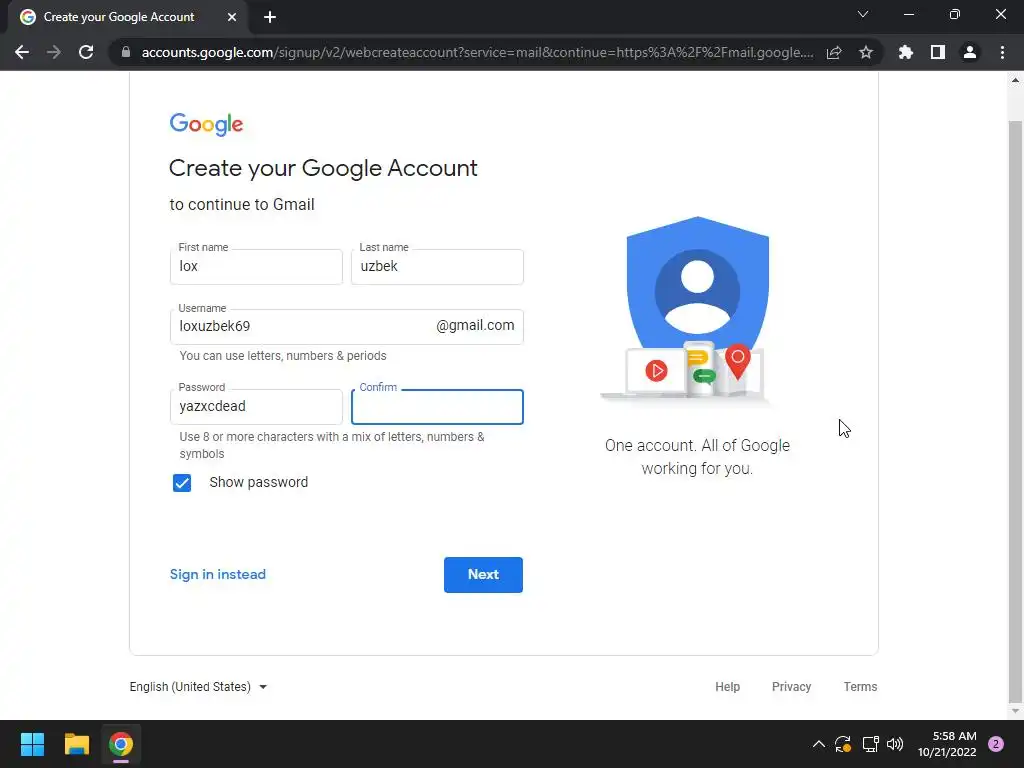Click the scrollbar up arrow
Viewport: 1024px width, 768px height.
(x=1015, y=80)
